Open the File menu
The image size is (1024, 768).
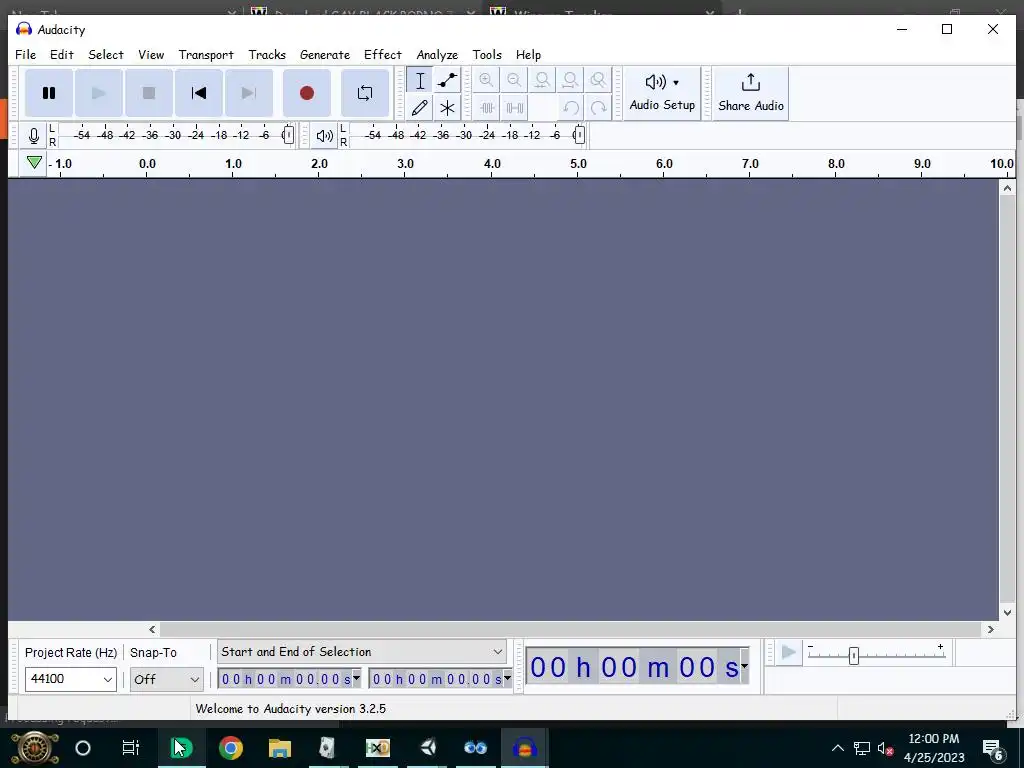point(25,55)
